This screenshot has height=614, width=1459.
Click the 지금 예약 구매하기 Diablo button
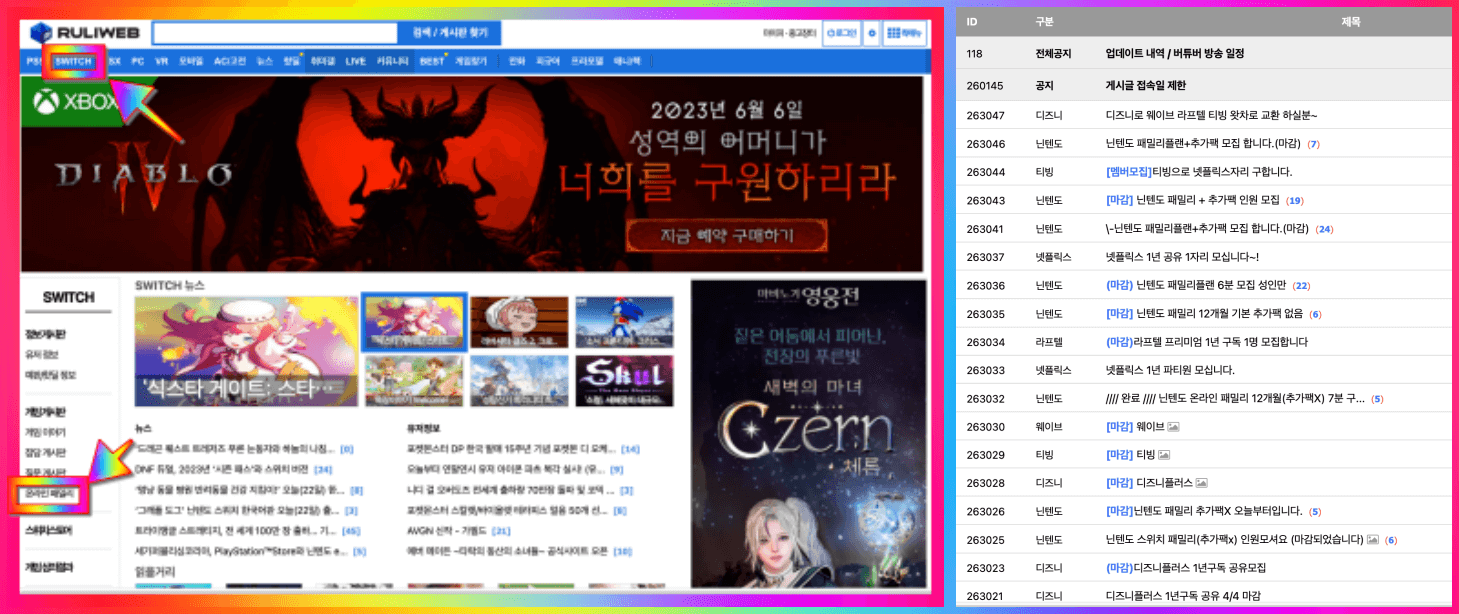[727, 236]
